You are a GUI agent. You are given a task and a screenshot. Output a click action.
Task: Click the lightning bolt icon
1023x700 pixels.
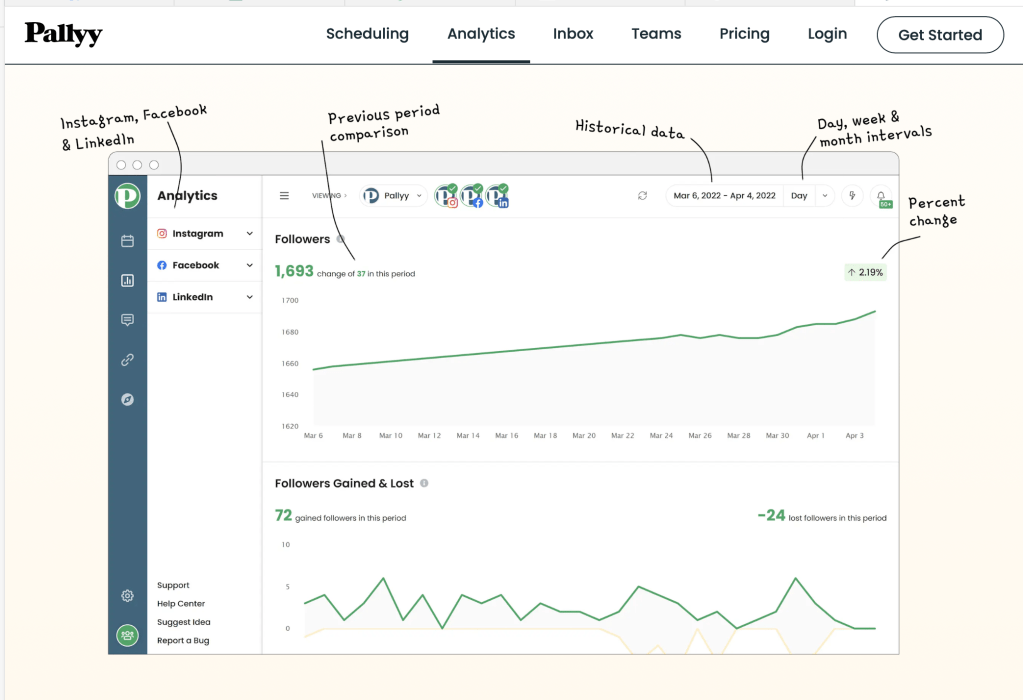[852, 196]
